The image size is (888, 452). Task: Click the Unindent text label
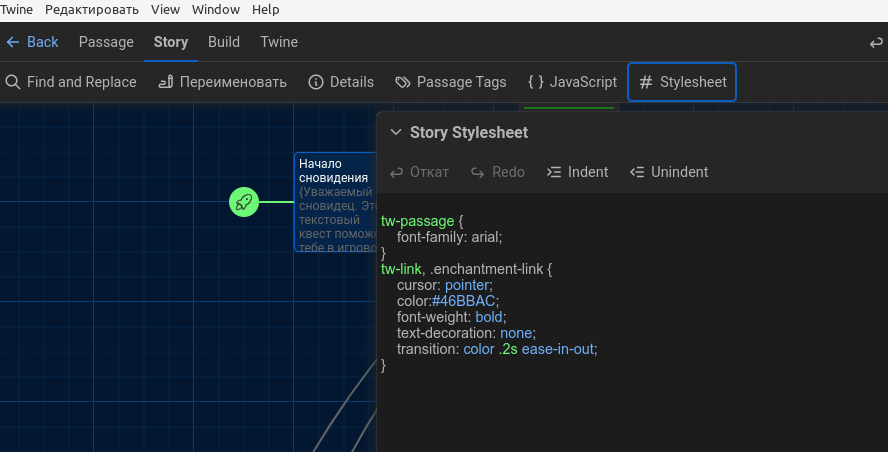[679, 172]
